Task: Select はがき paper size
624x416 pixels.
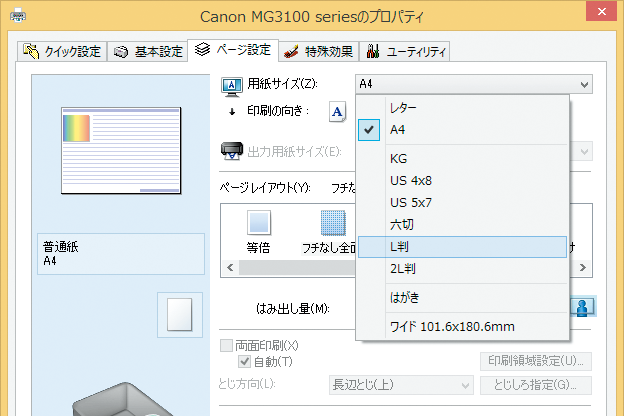Action: coord(462,297)
